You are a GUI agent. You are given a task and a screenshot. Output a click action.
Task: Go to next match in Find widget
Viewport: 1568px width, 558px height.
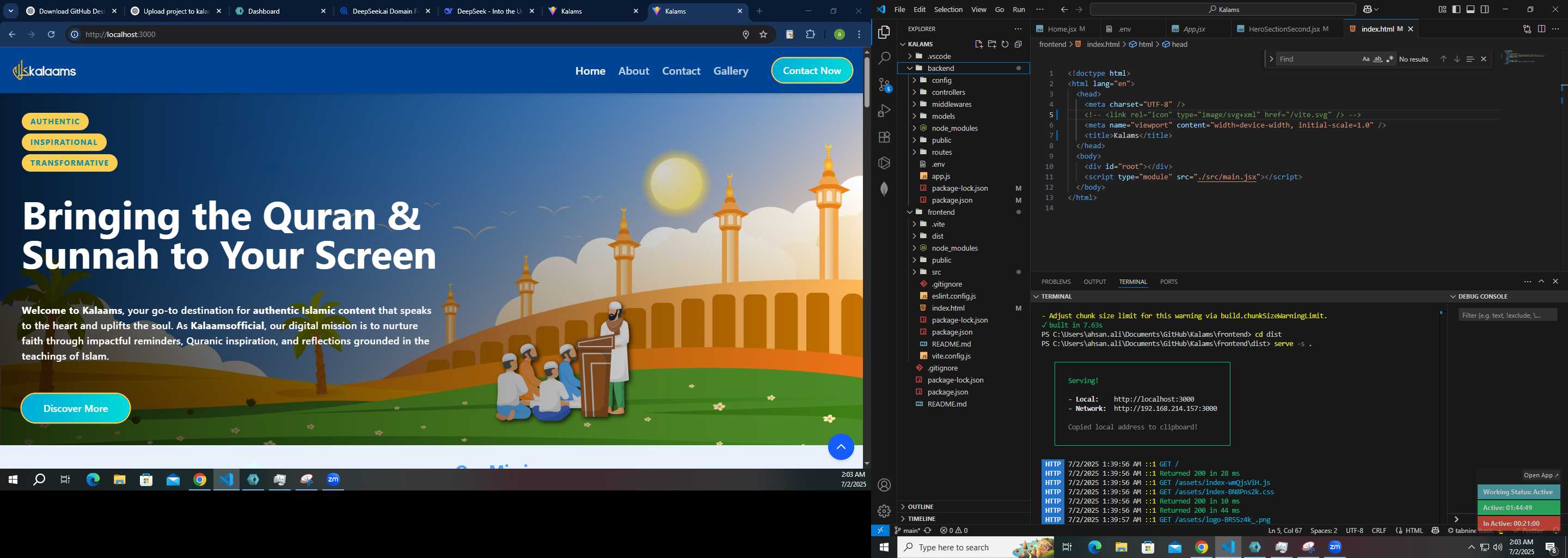pyautogui.click(x=1456, y=59)
